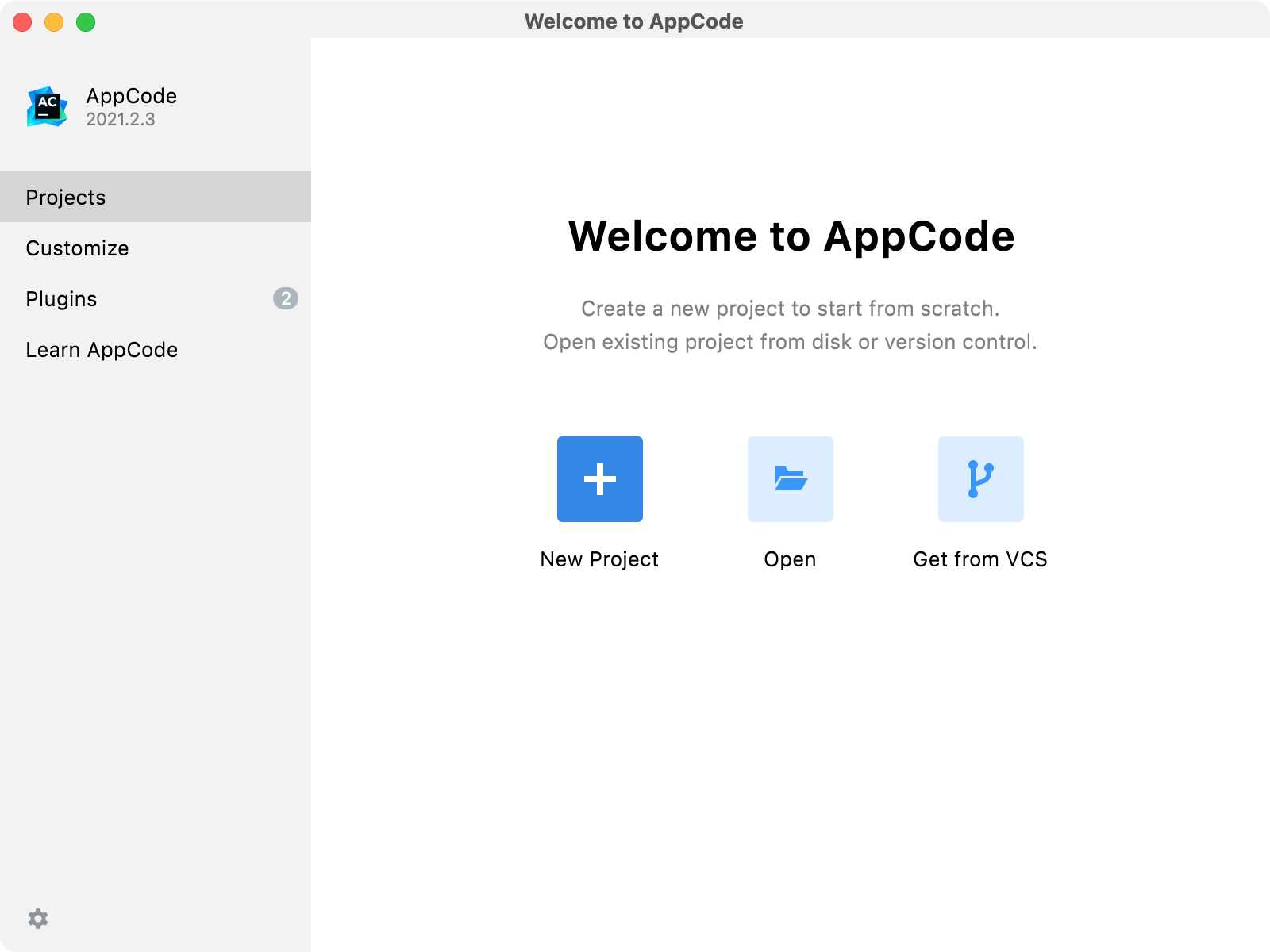Click the window title Welcome to AppCode
This screenshot has width=1270, height=952.
tap(634, 21)
